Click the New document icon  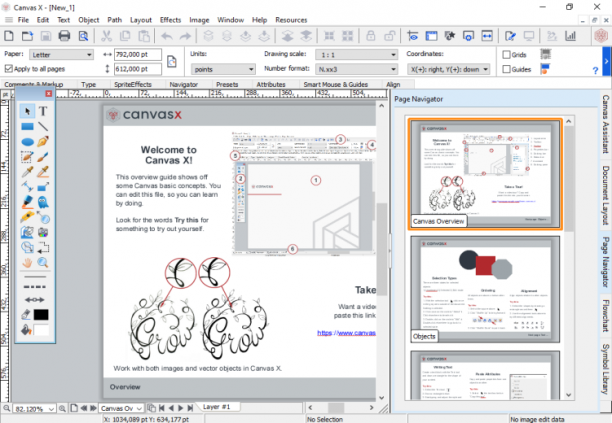coord(9,36)
